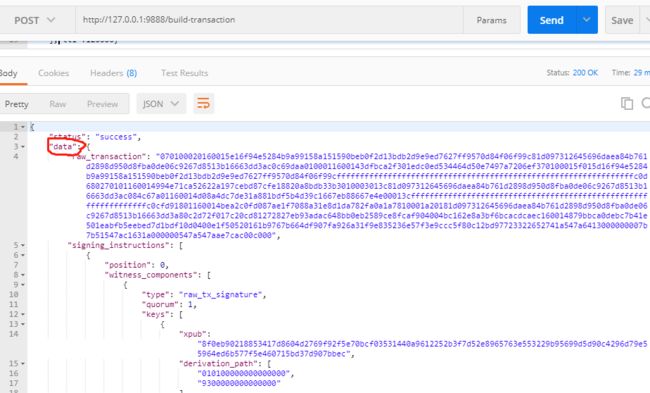Collapse the JSON root at line 1
Screen dimensions: 650x393
tap(23, 127)
